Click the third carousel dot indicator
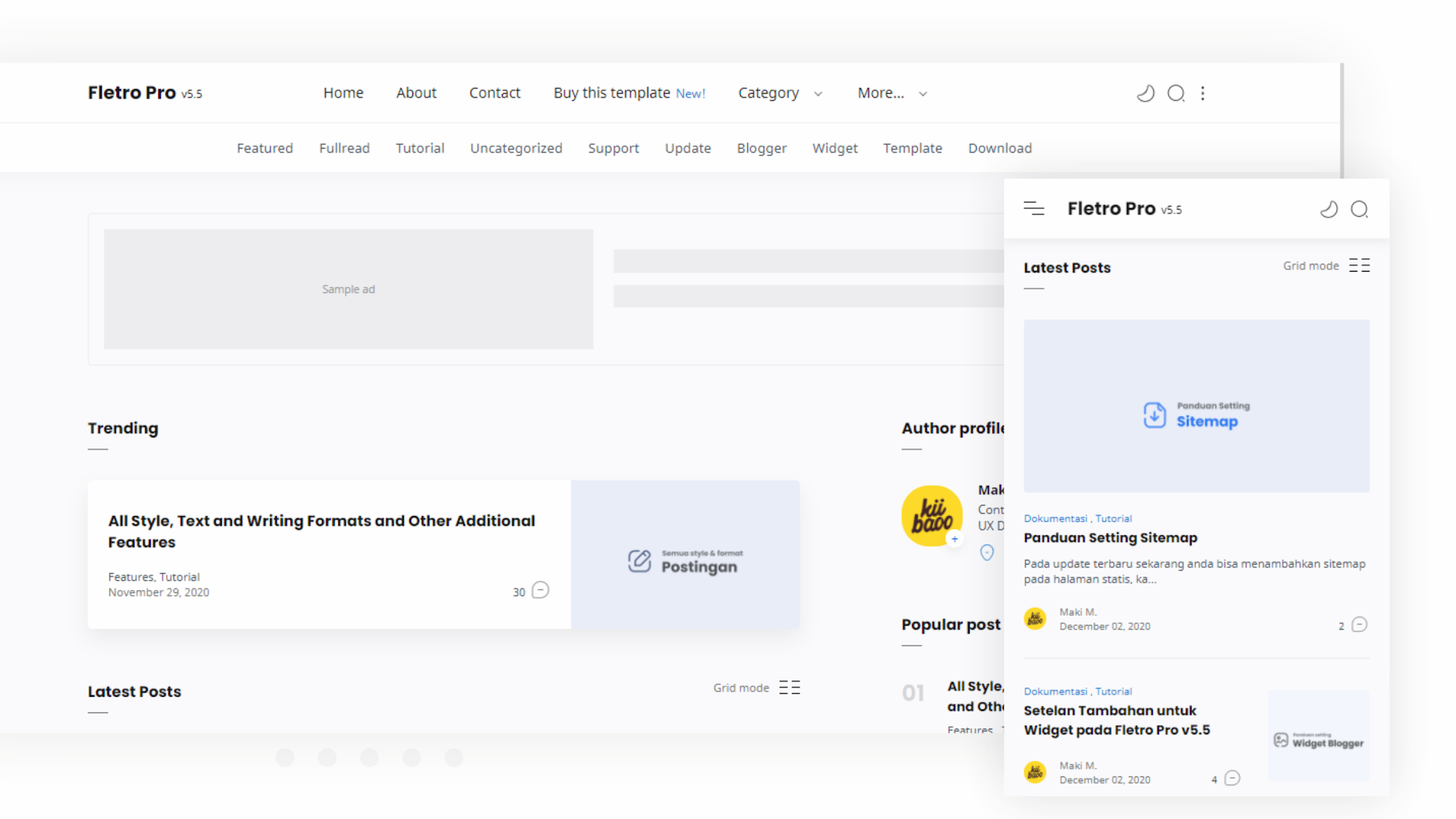This screenshot has height=819, width=1456. (x=369, y=758)
